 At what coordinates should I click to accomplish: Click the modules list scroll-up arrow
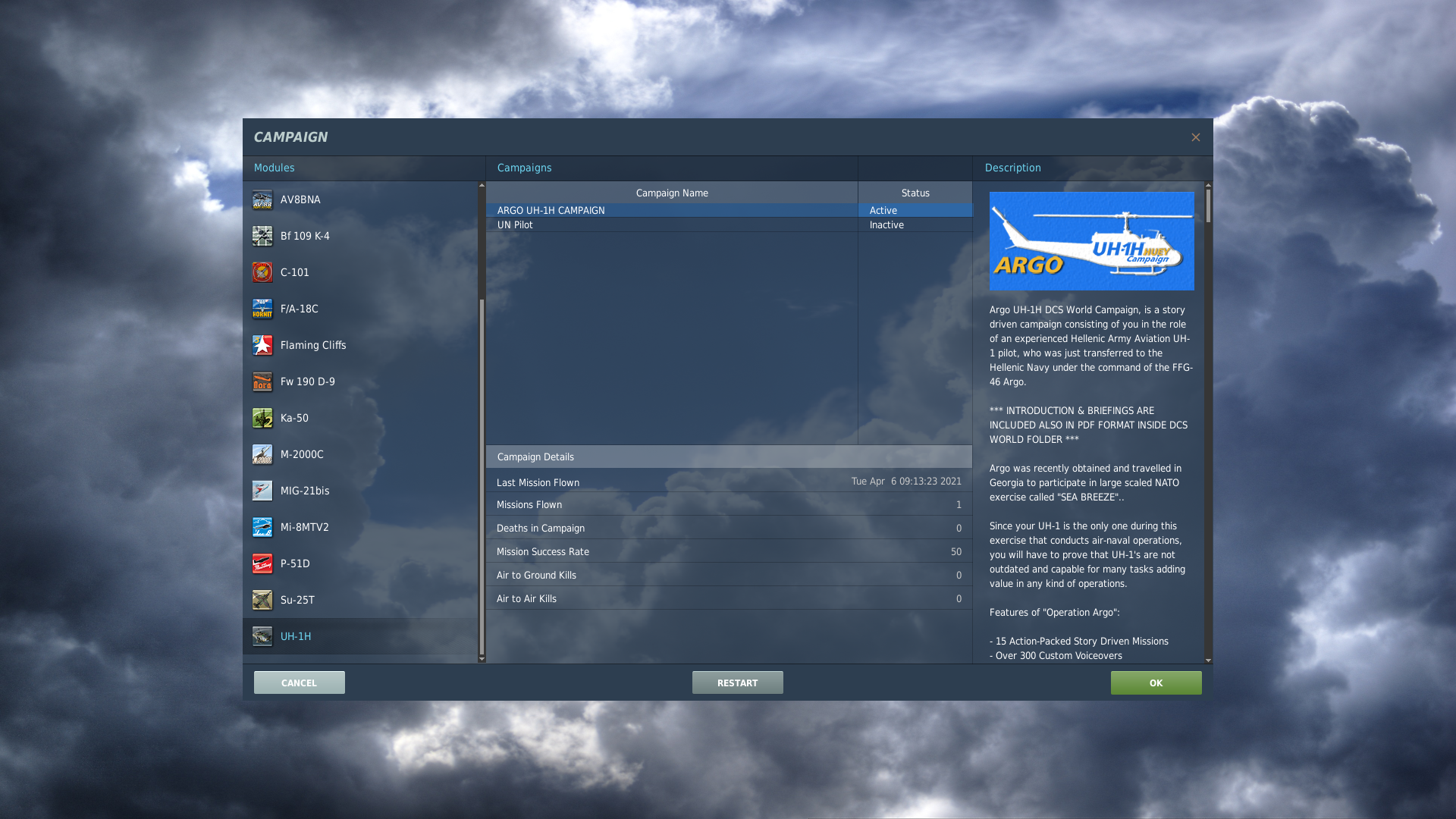482,185
